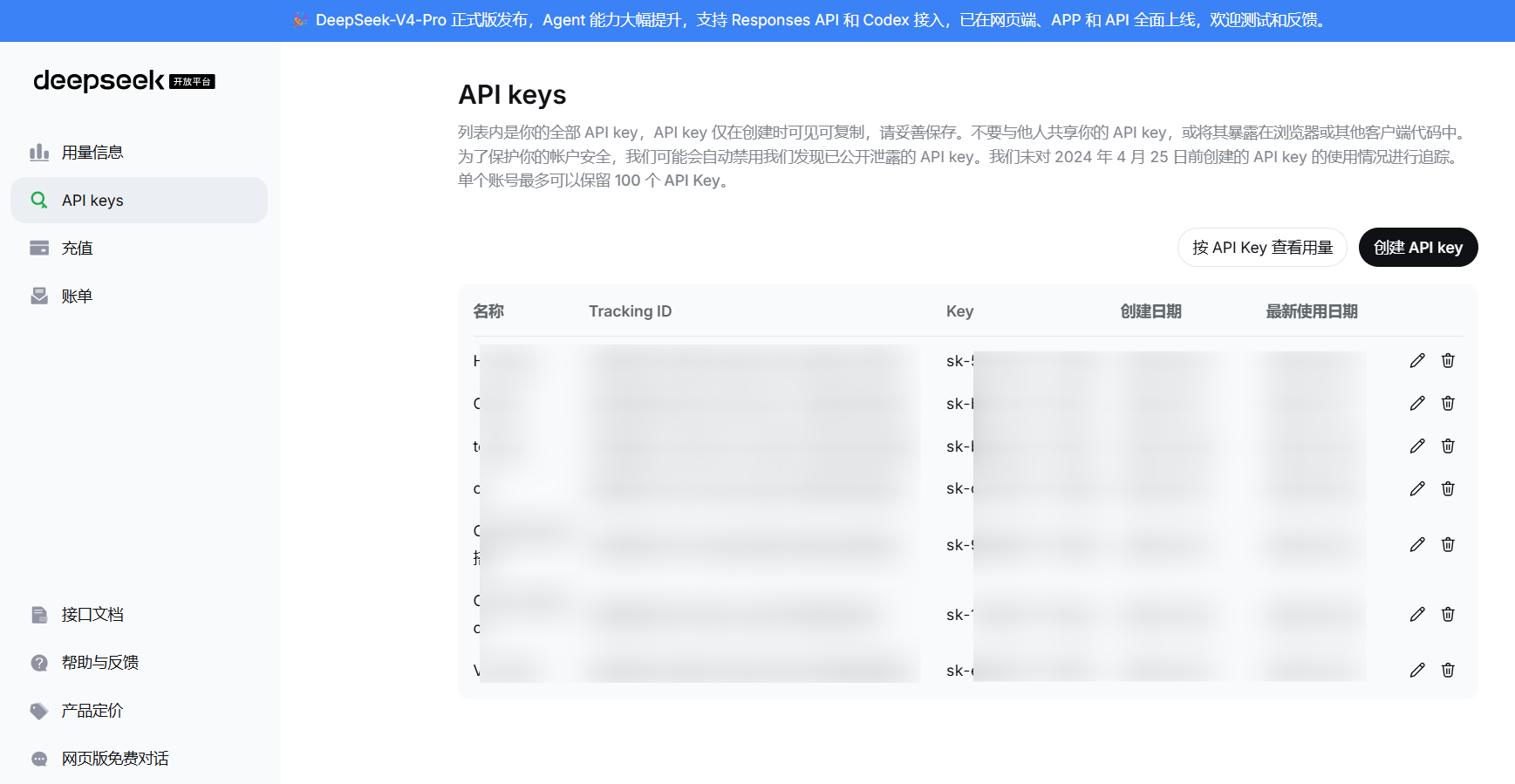
Task: Edit the key whose name starts with t
Action: (x=1417, y=447)
